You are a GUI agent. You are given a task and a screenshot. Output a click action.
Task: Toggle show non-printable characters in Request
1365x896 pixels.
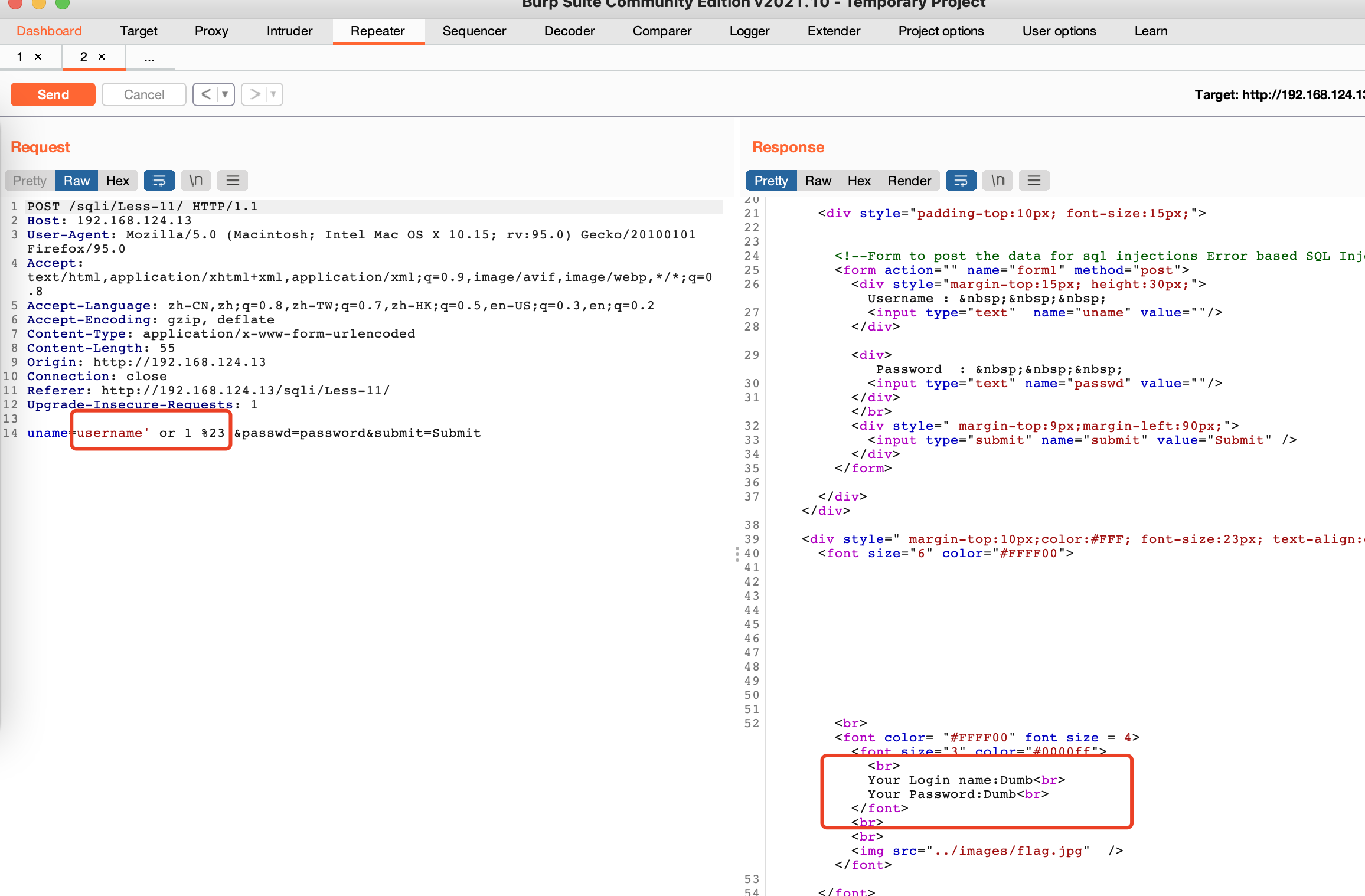click(196, 181)
